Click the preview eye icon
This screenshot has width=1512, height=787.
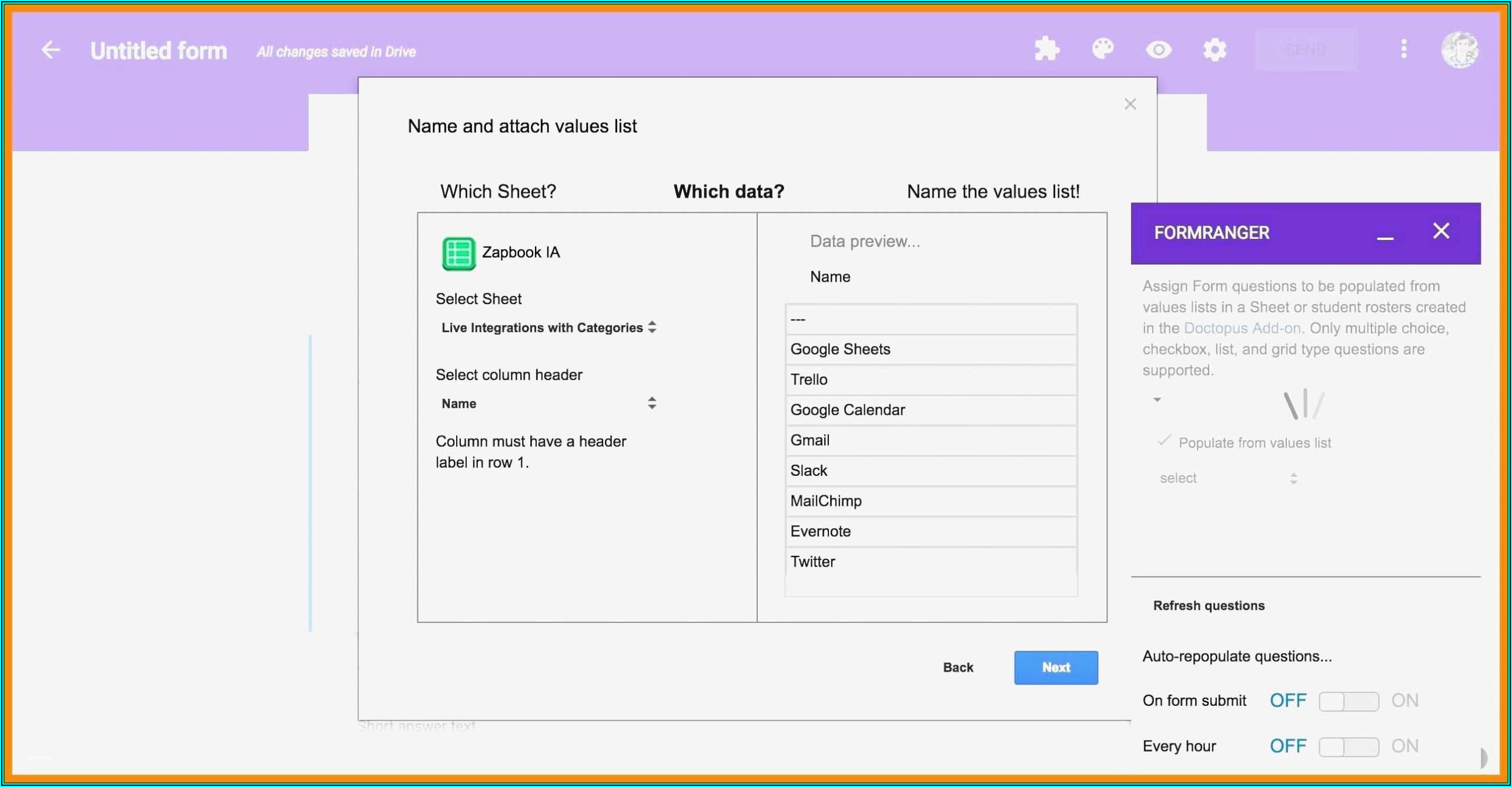(1158, 49)
